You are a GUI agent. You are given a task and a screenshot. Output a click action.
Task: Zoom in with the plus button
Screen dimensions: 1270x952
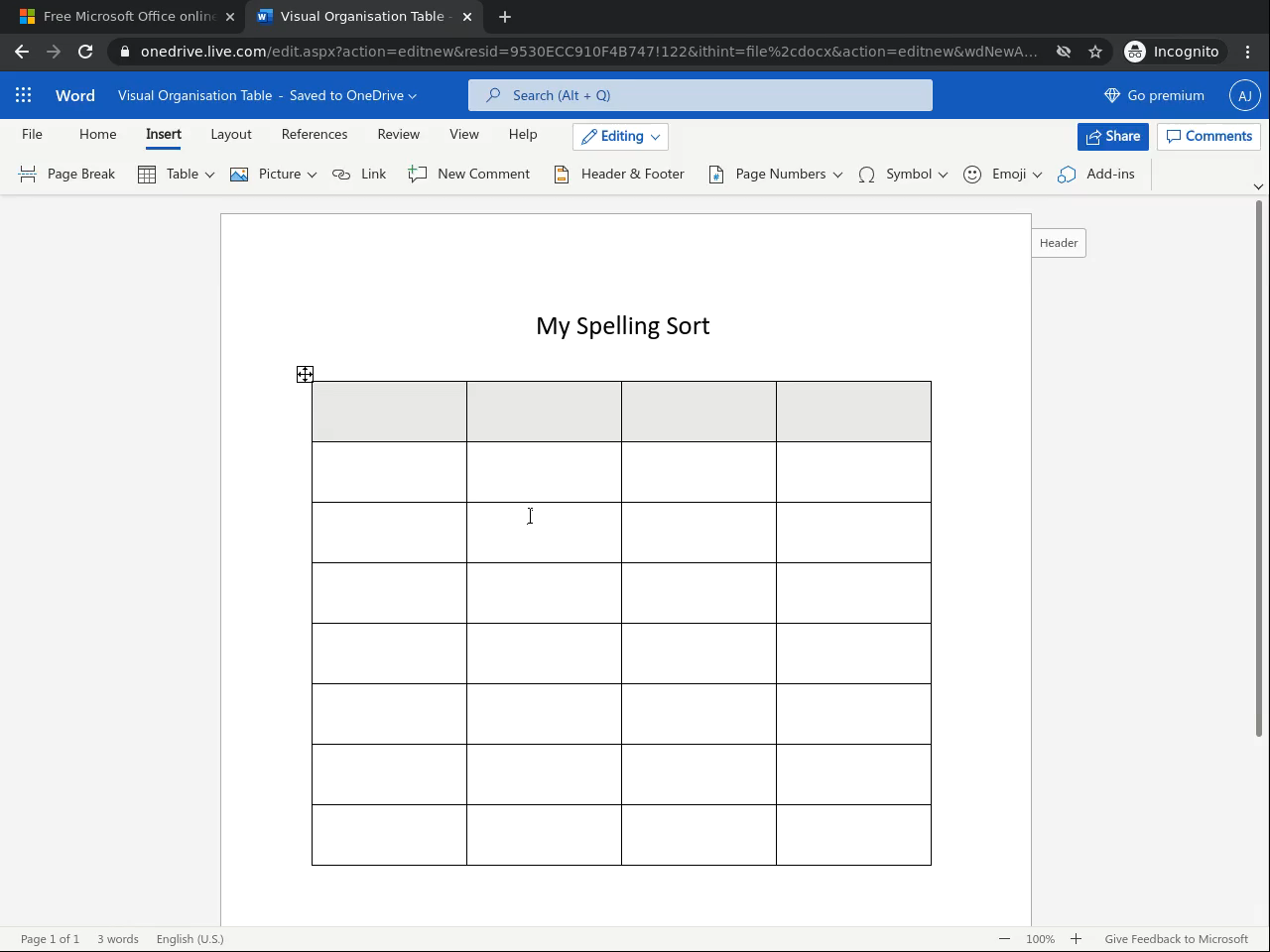(1076, 939)
